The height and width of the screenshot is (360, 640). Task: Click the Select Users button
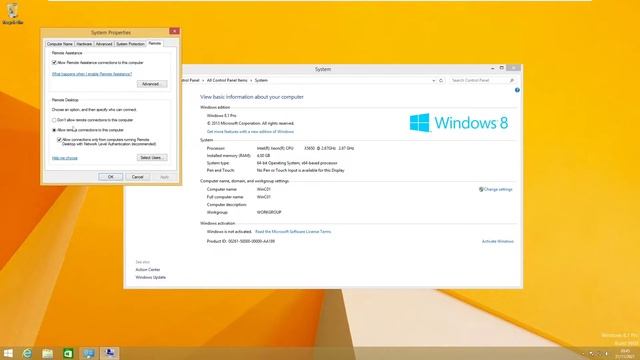coord(152,158)
